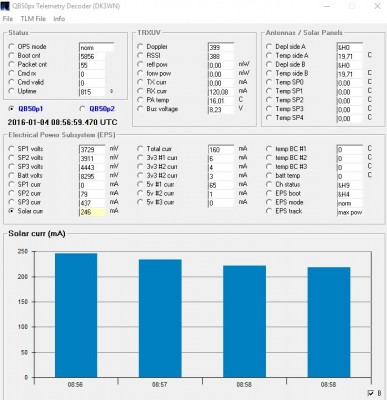The width and height of the screenshot is (387, 400).
Task: Select the batt temp radio button
Action: 269,176
